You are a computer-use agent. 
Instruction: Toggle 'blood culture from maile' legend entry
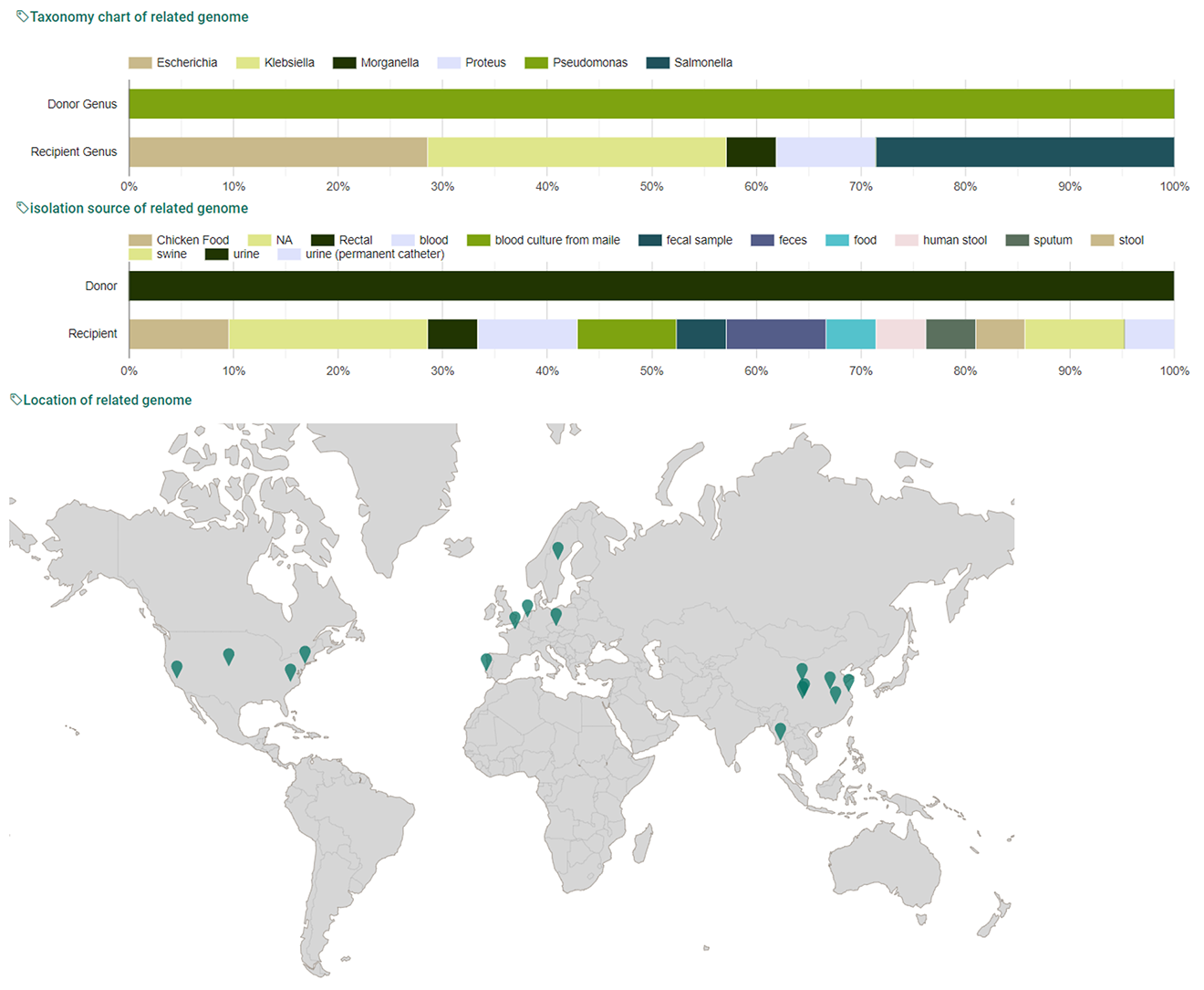(x=544, y=240)
